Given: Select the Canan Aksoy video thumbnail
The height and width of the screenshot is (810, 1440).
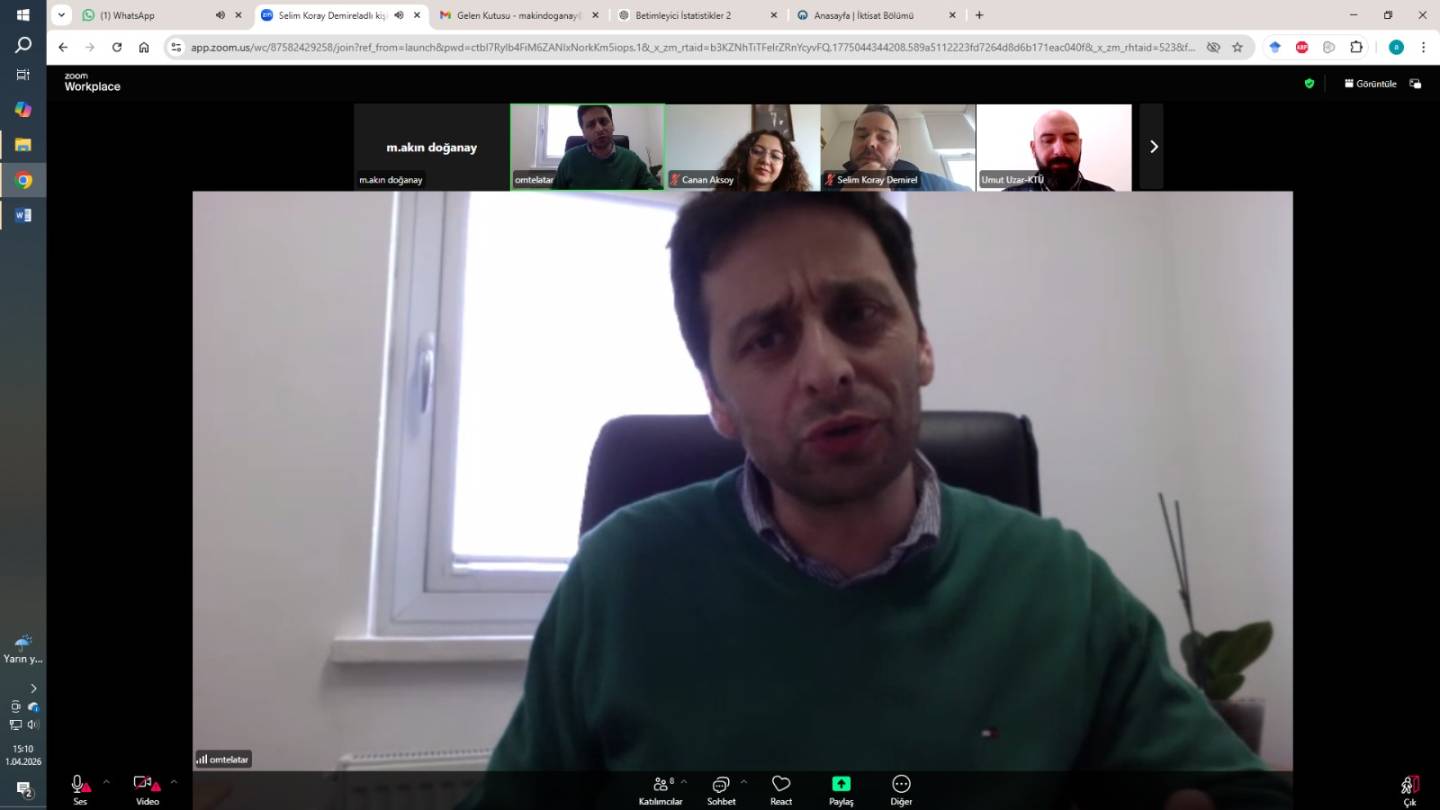Looking at the screenshot, I should click(x=743, y=147).
